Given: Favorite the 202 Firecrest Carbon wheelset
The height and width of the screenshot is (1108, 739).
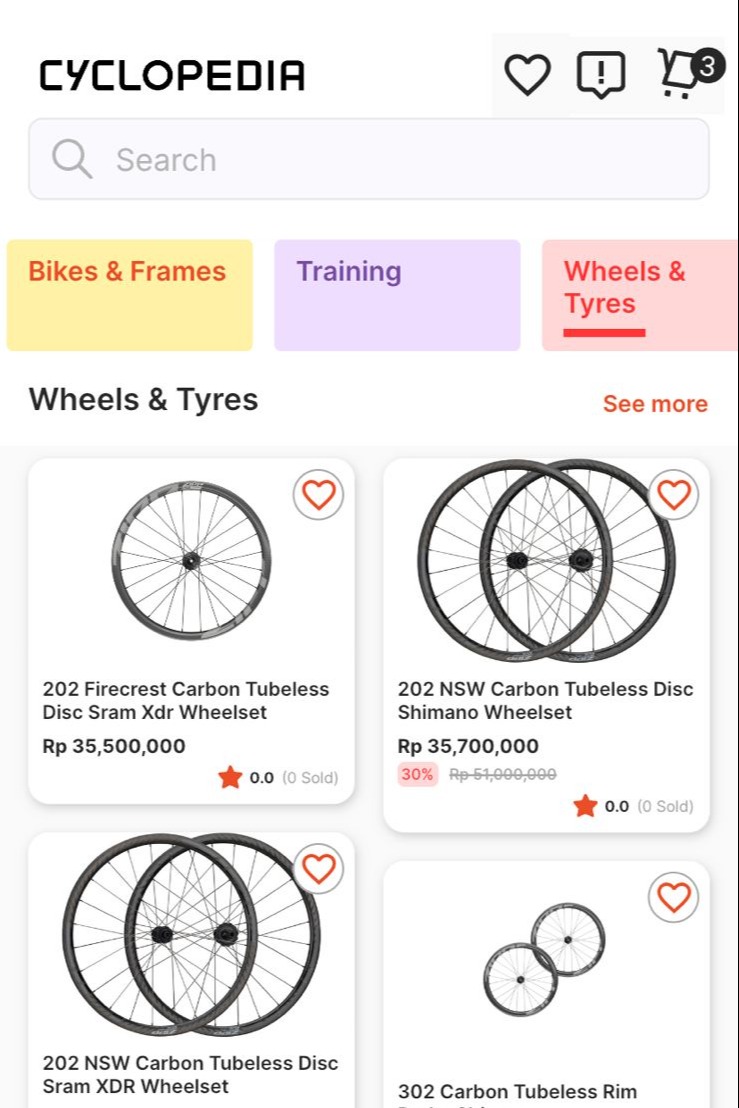Looking at the screenshot, I should point(318,494).
